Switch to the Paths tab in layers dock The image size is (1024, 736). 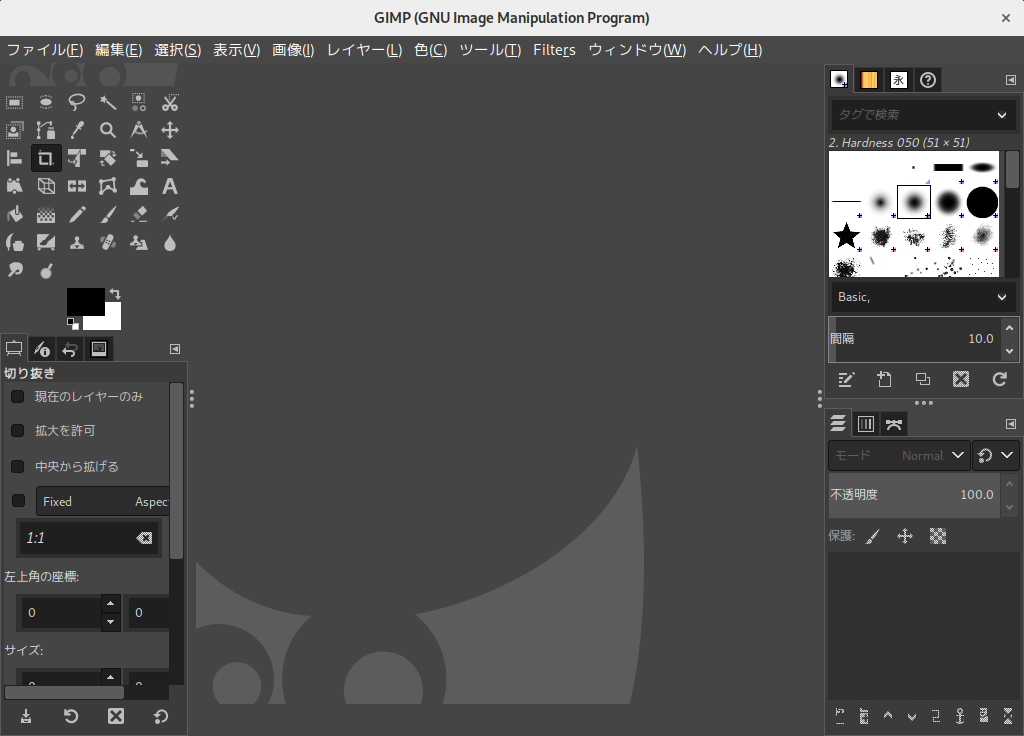click(x=894, y=424)
